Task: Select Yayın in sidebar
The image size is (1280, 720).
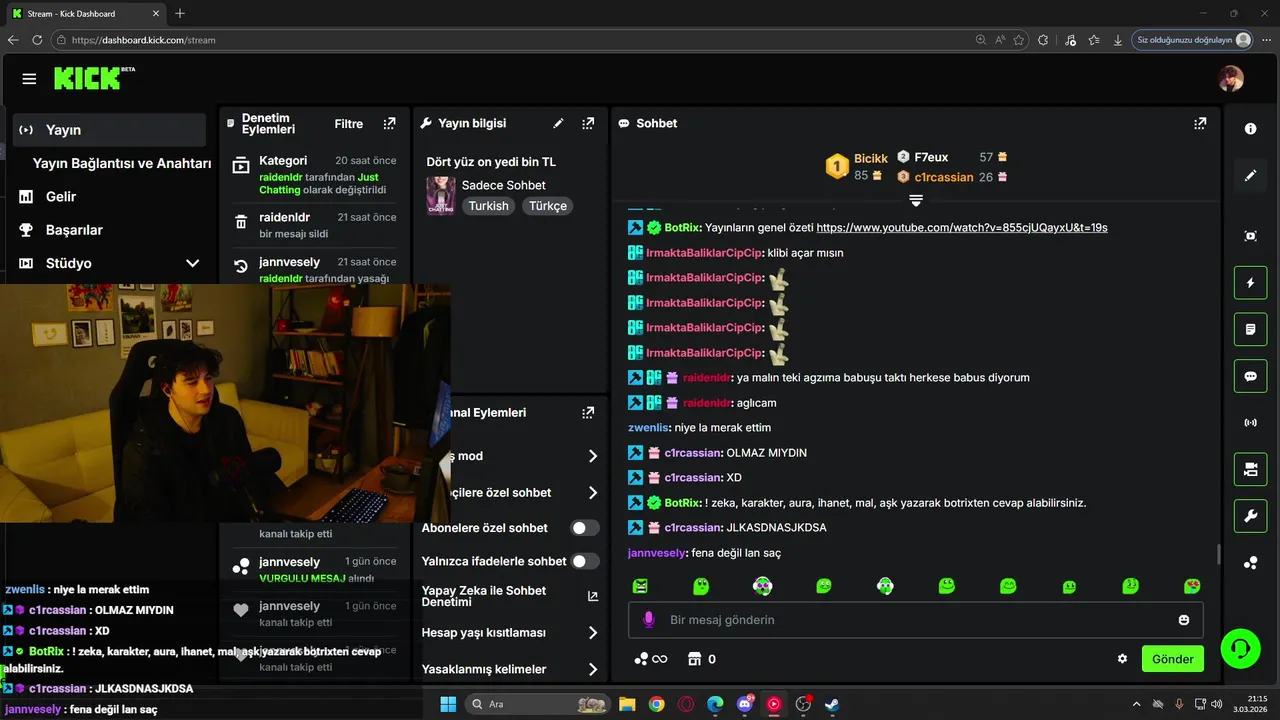Action: [x=110, y=130]
